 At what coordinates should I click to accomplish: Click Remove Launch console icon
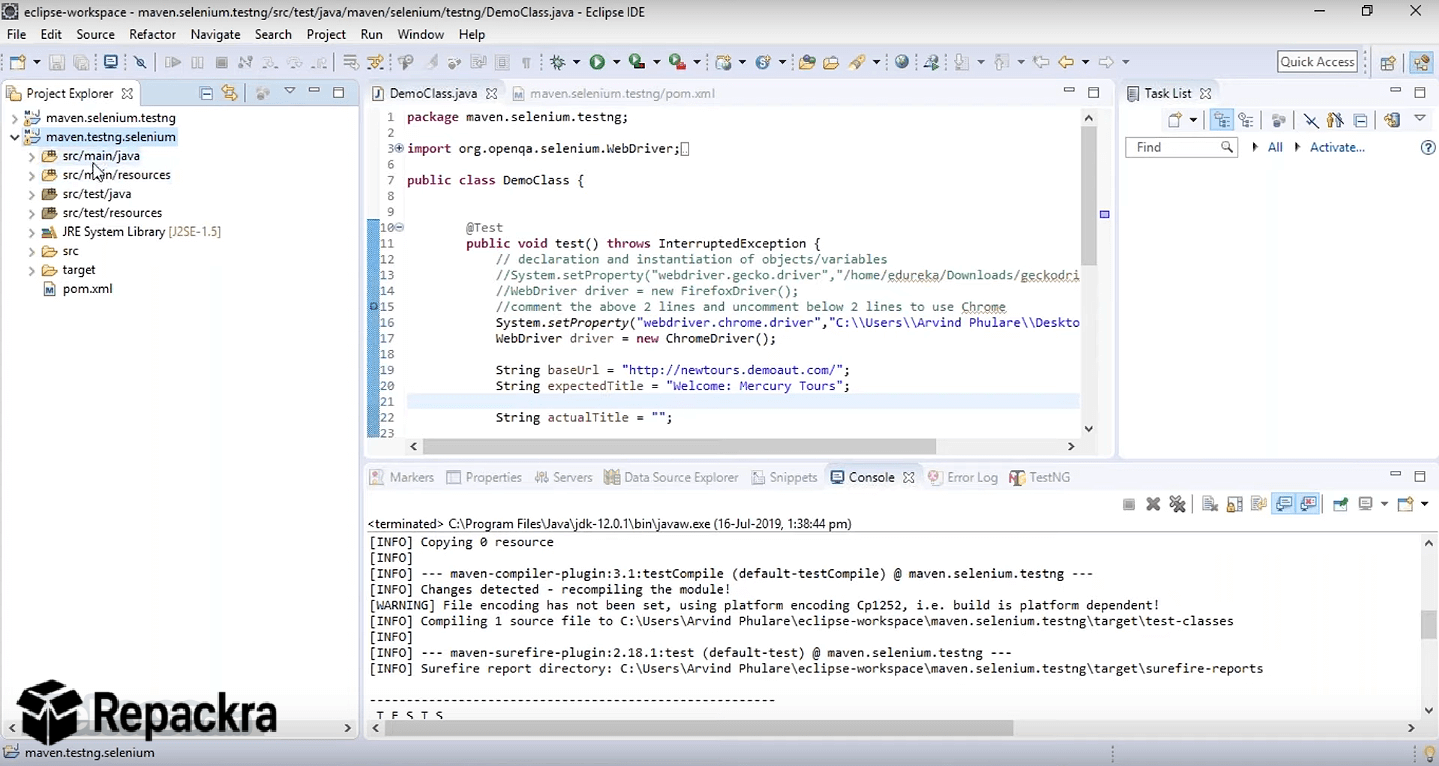coord(1153,504)
